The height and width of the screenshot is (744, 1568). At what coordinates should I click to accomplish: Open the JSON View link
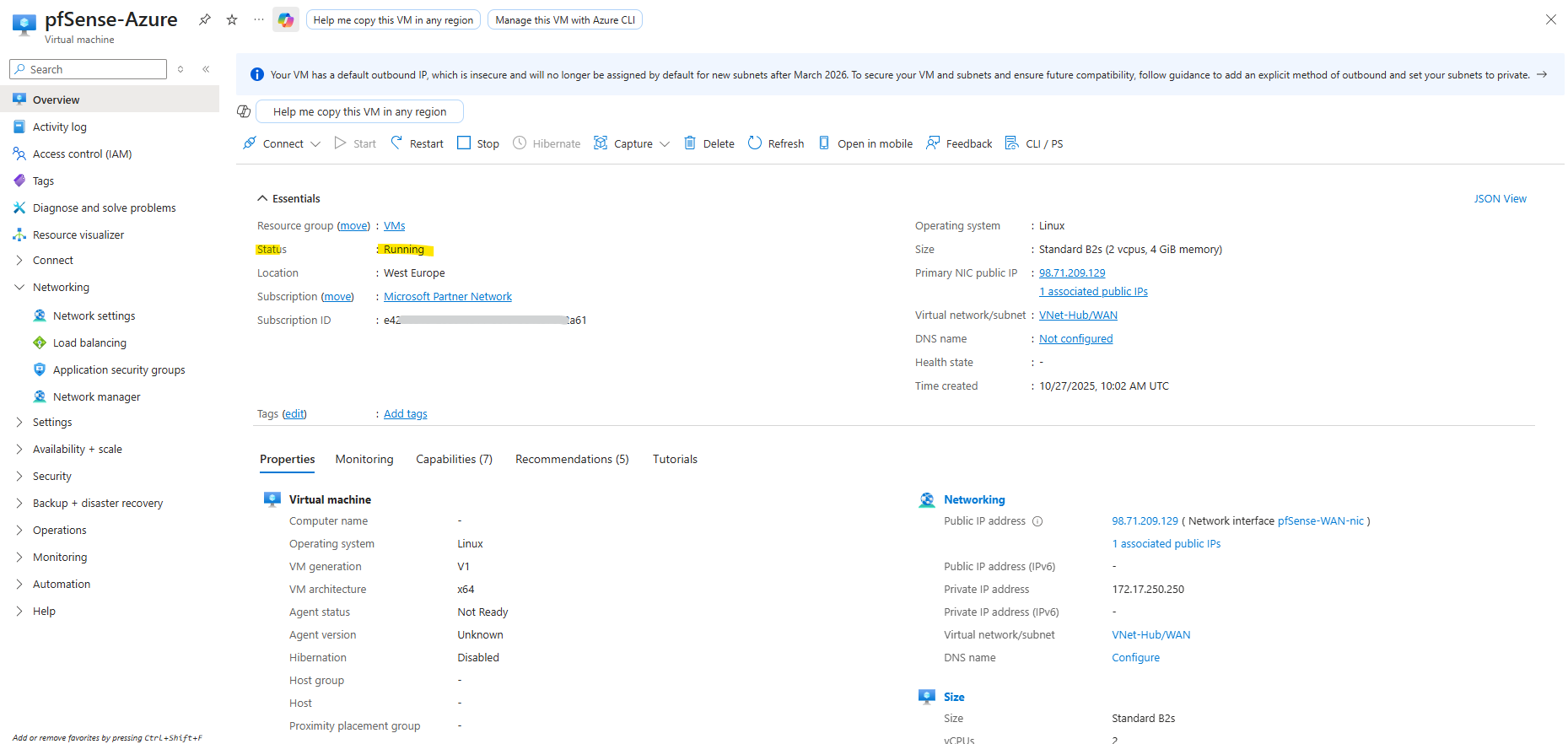click(x=1500, y=198)
